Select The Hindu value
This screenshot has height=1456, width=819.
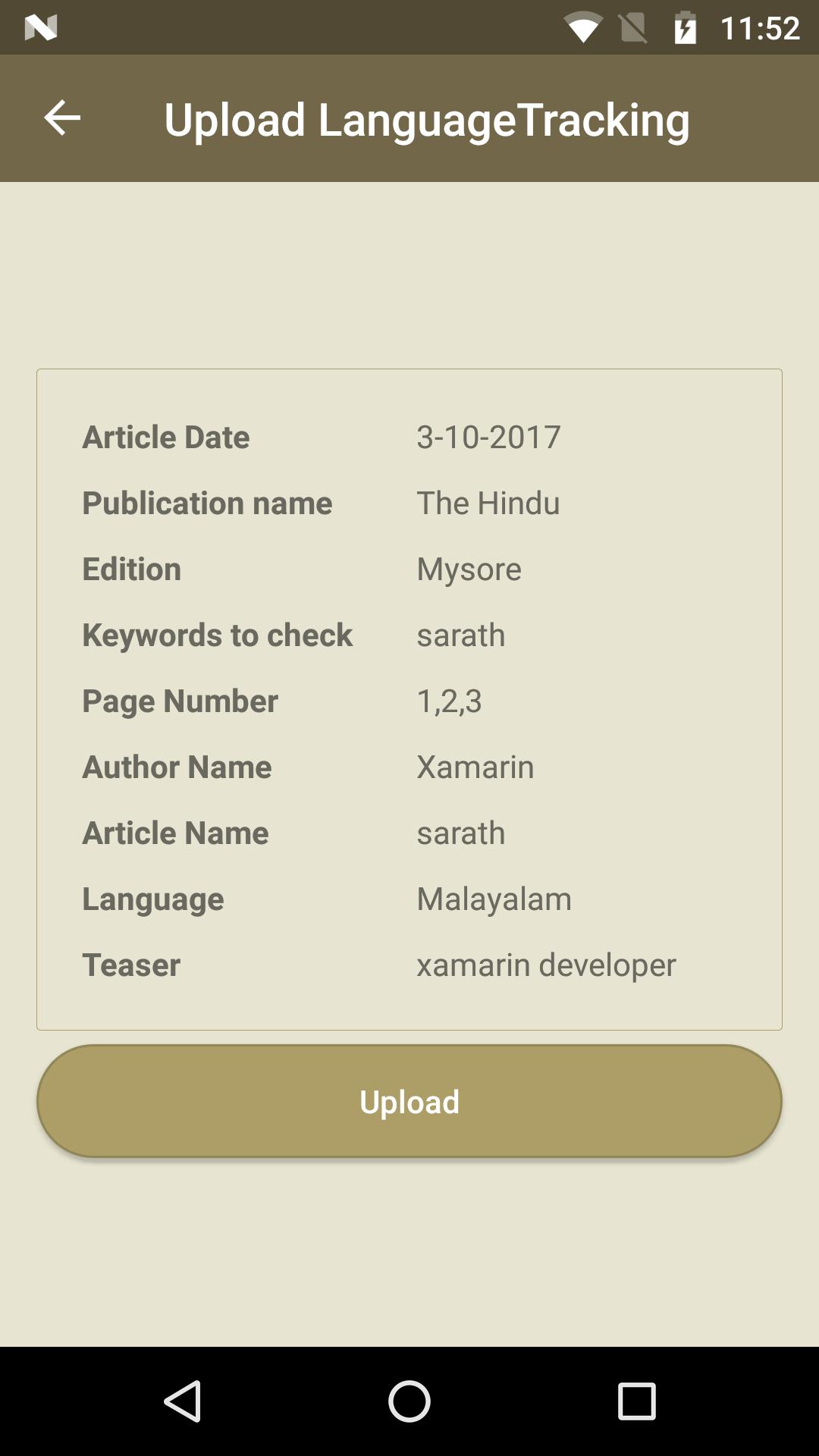click(x=488, y=503)
